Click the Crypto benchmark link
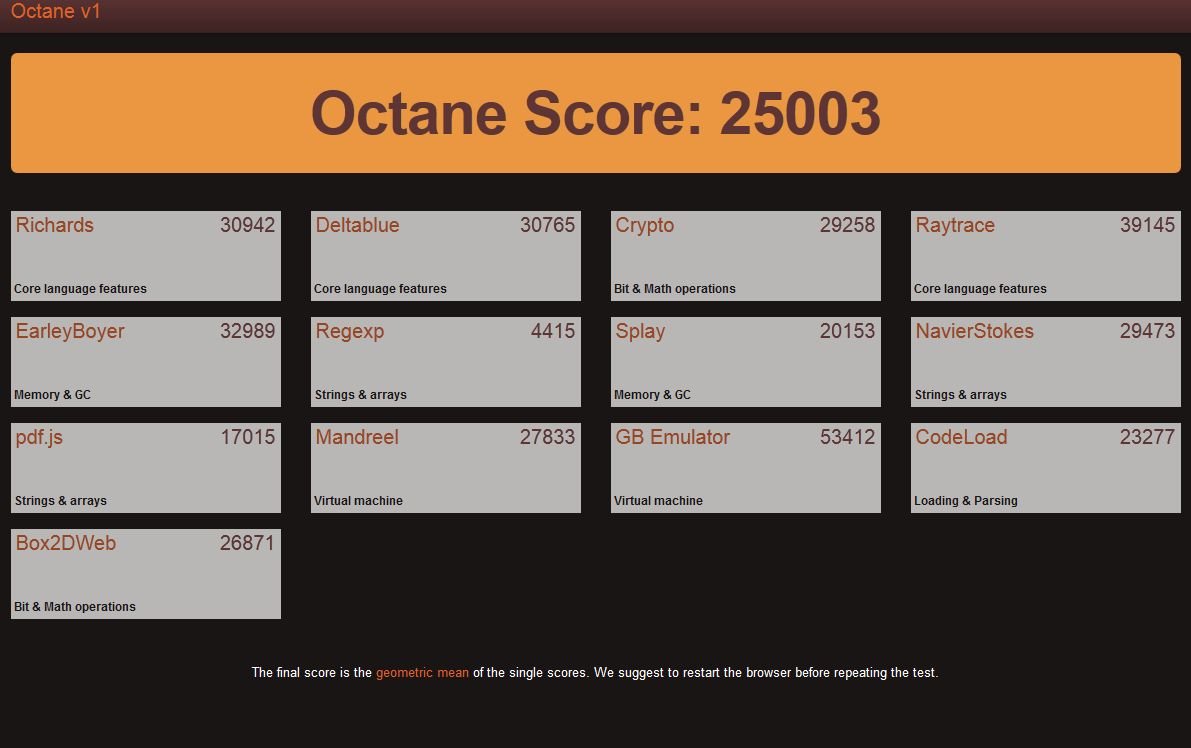 tap(645, 225)
